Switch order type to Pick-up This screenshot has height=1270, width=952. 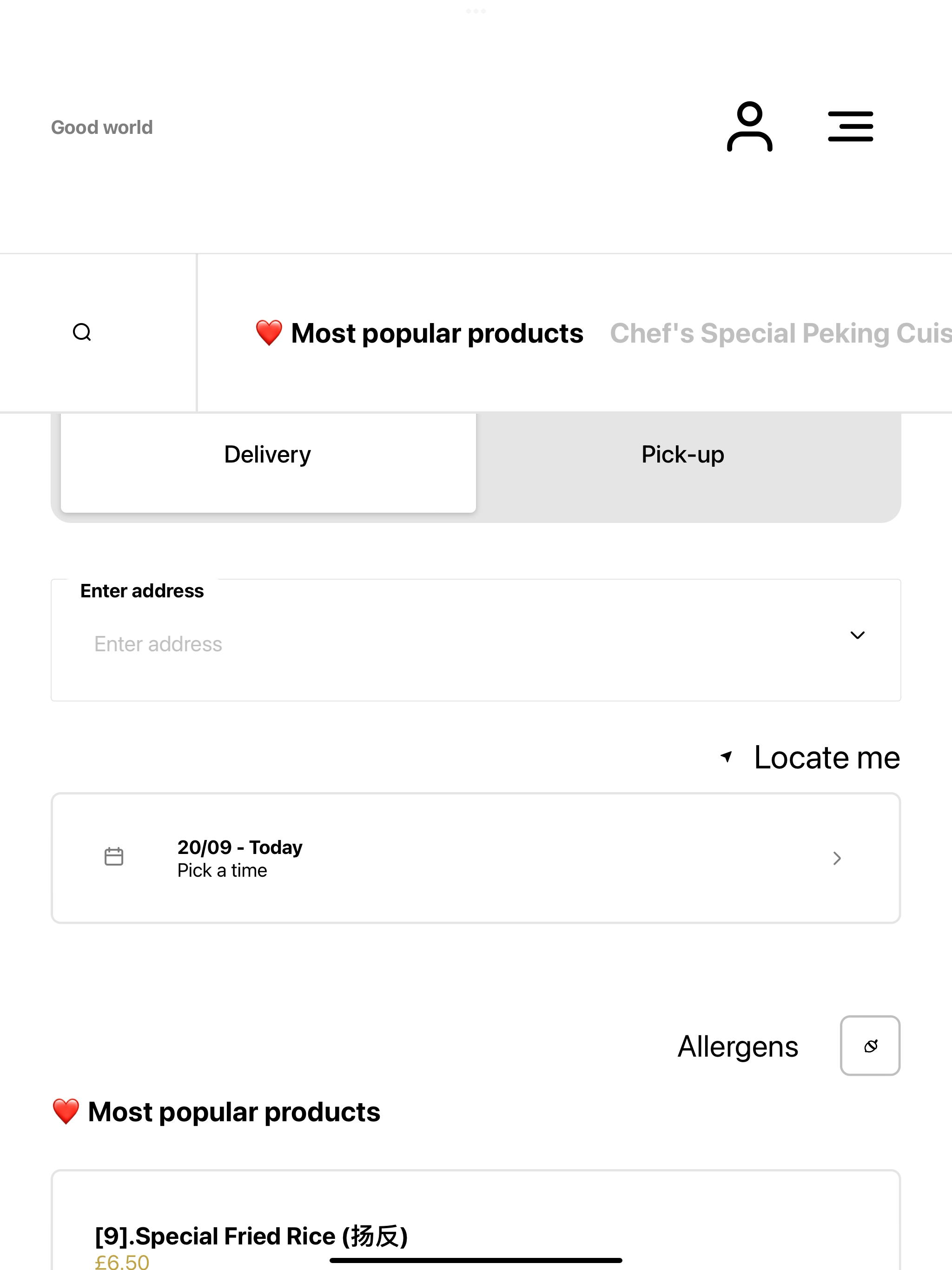(683, 455)
